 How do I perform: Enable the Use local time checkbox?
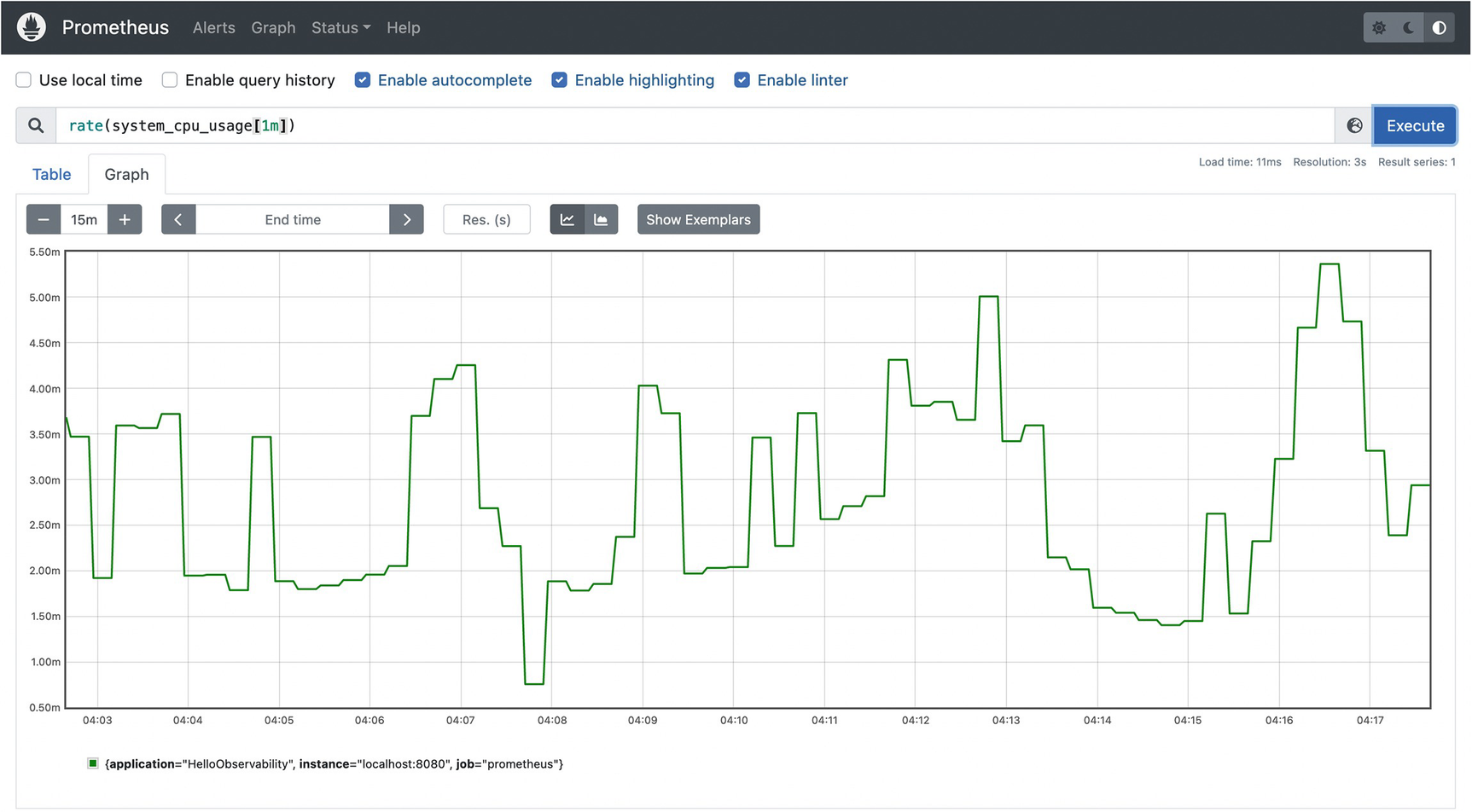pyautogui.click(x=24, y=80)
